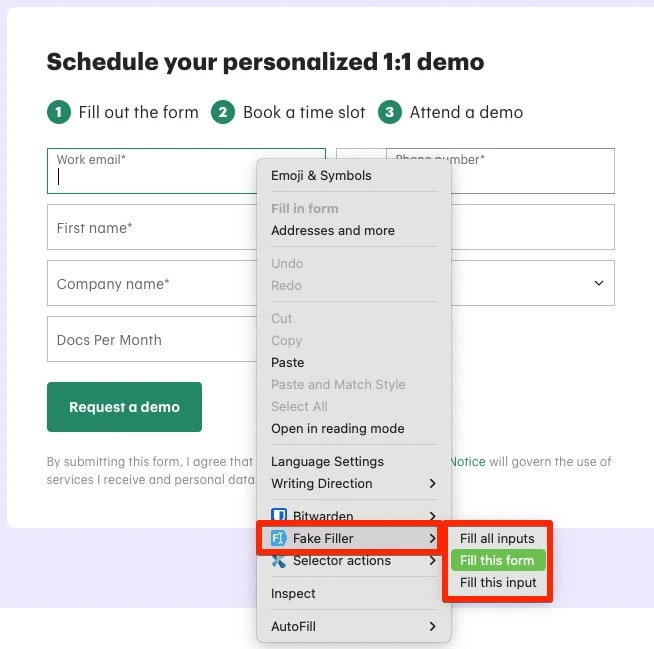Open the Notice link
654x649 pixels.
click(468, 462)
